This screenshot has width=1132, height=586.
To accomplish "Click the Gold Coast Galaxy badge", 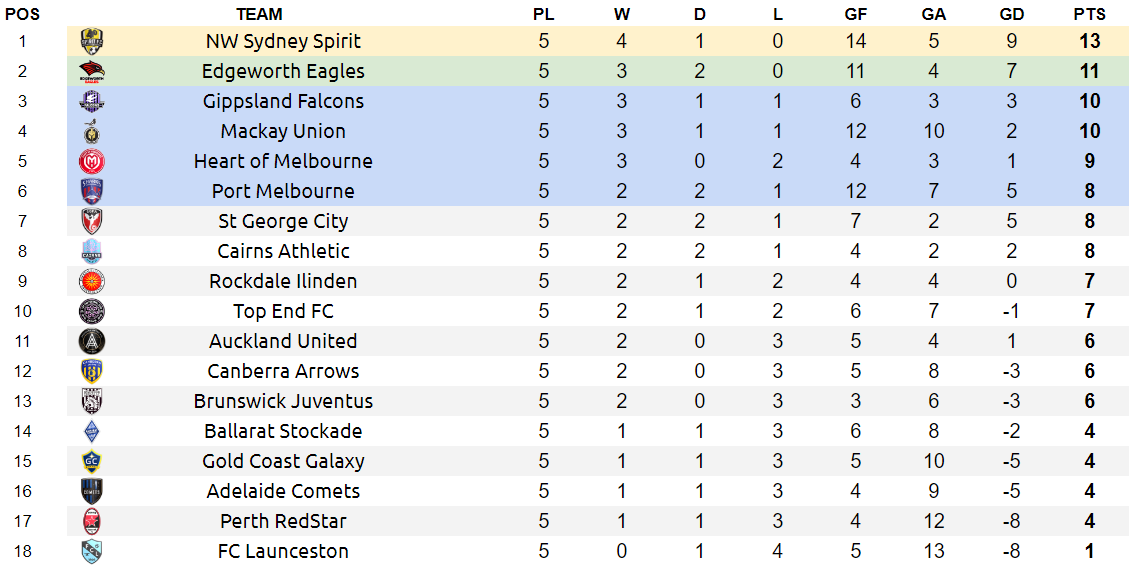I will click(92, 461).
